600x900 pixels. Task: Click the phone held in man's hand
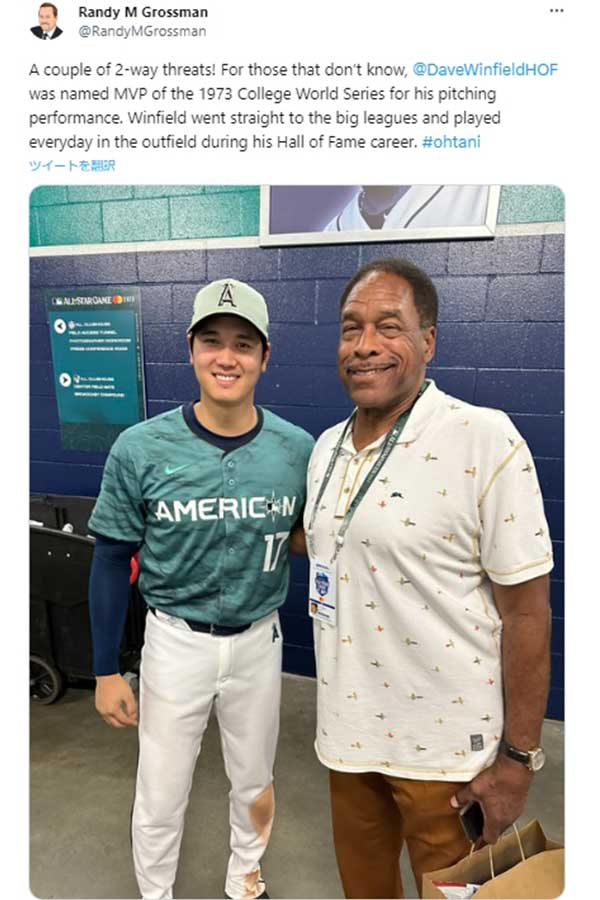pos(472,820)
